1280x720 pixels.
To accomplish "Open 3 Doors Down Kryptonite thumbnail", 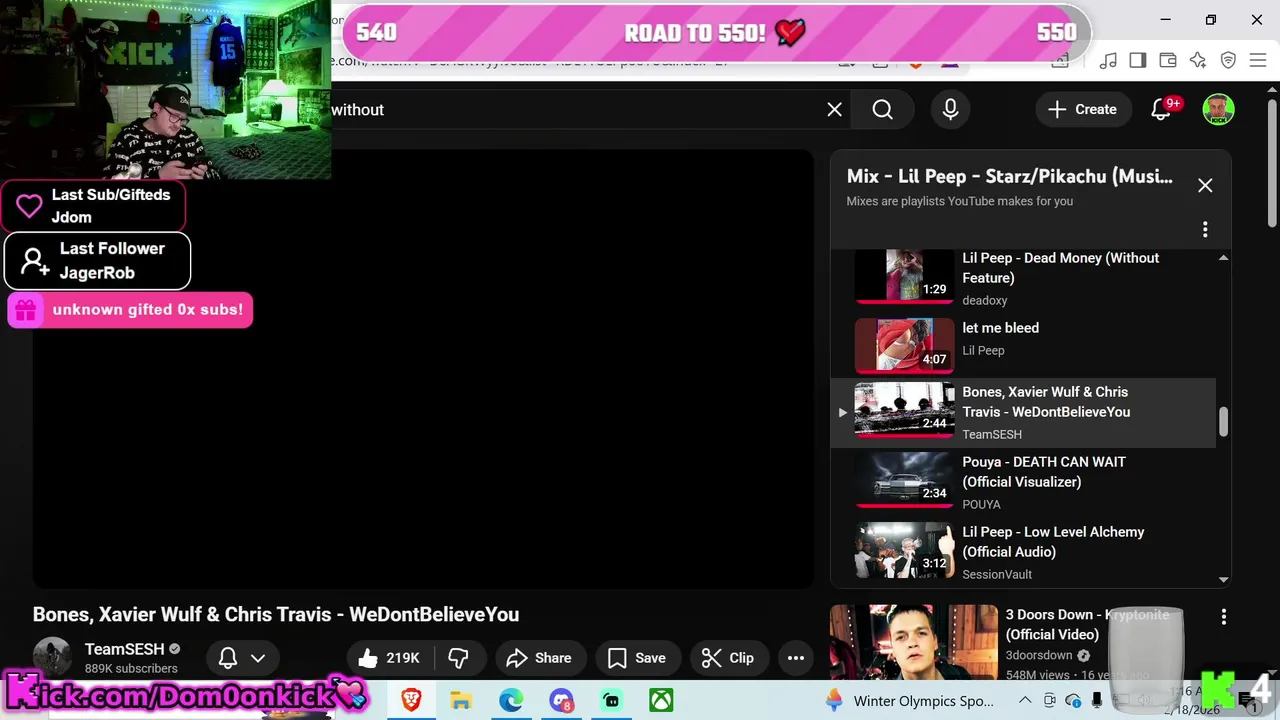I will [x=913, y=643].
